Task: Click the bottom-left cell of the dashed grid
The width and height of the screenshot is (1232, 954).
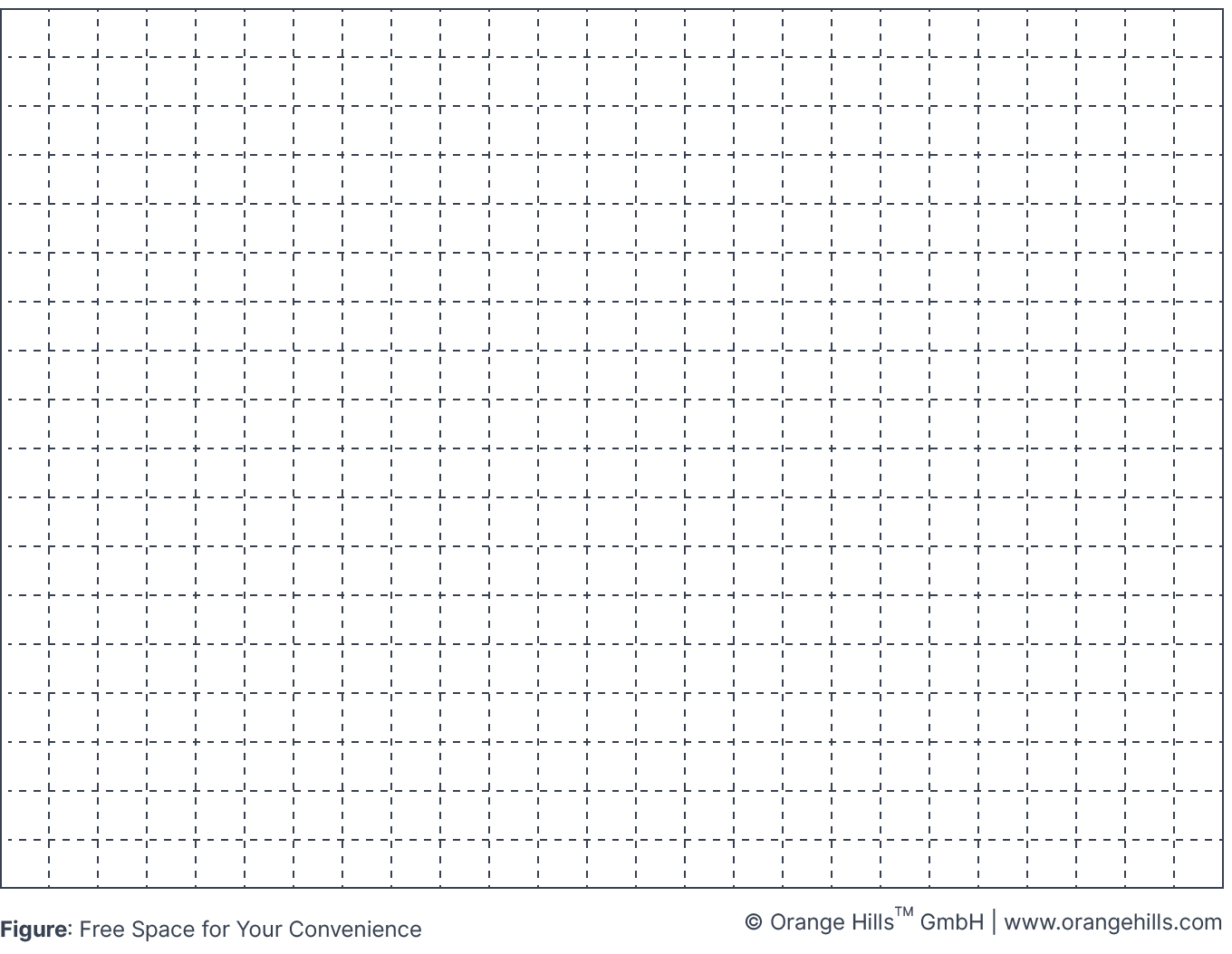Action: point(25,863)
